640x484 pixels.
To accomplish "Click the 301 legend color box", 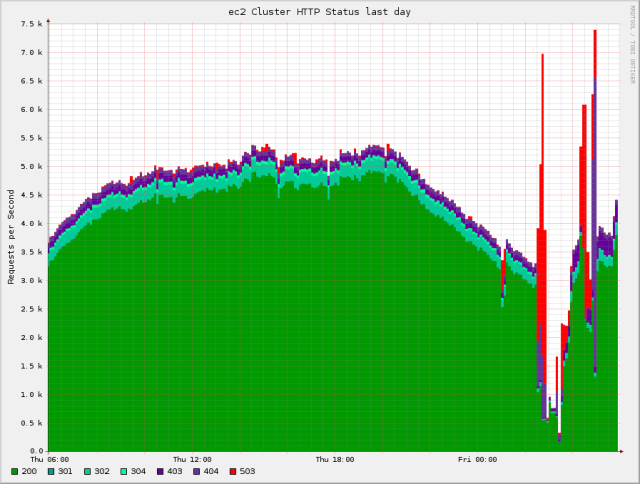I will pos(51,471).
